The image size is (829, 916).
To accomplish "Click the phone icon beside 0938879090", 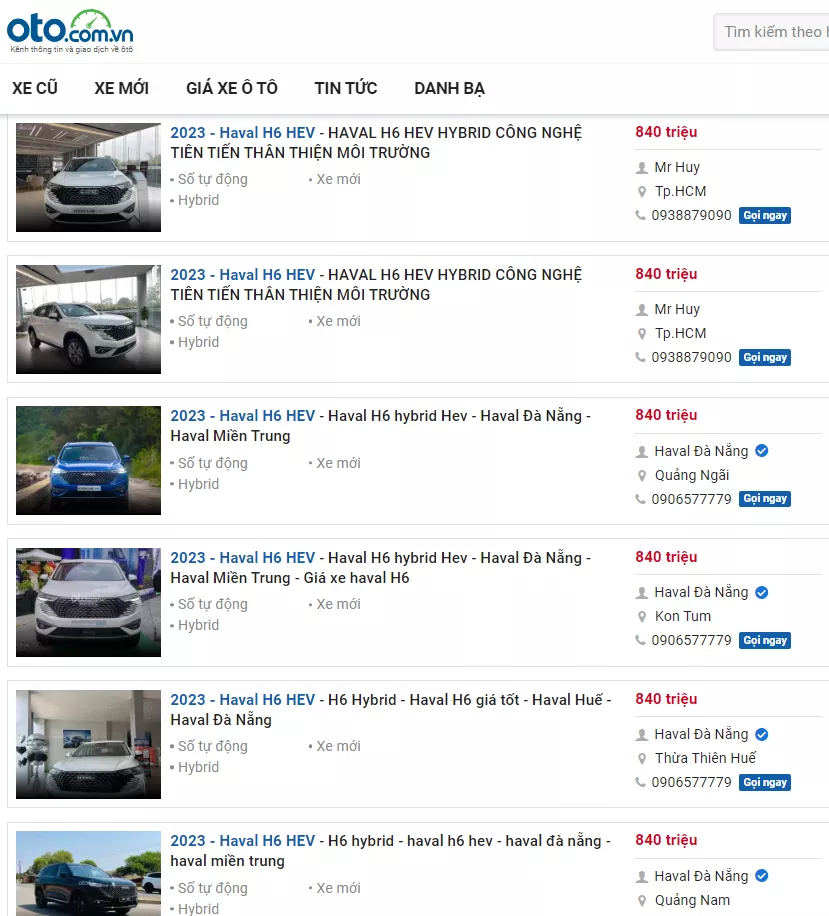I will point(639,215).
